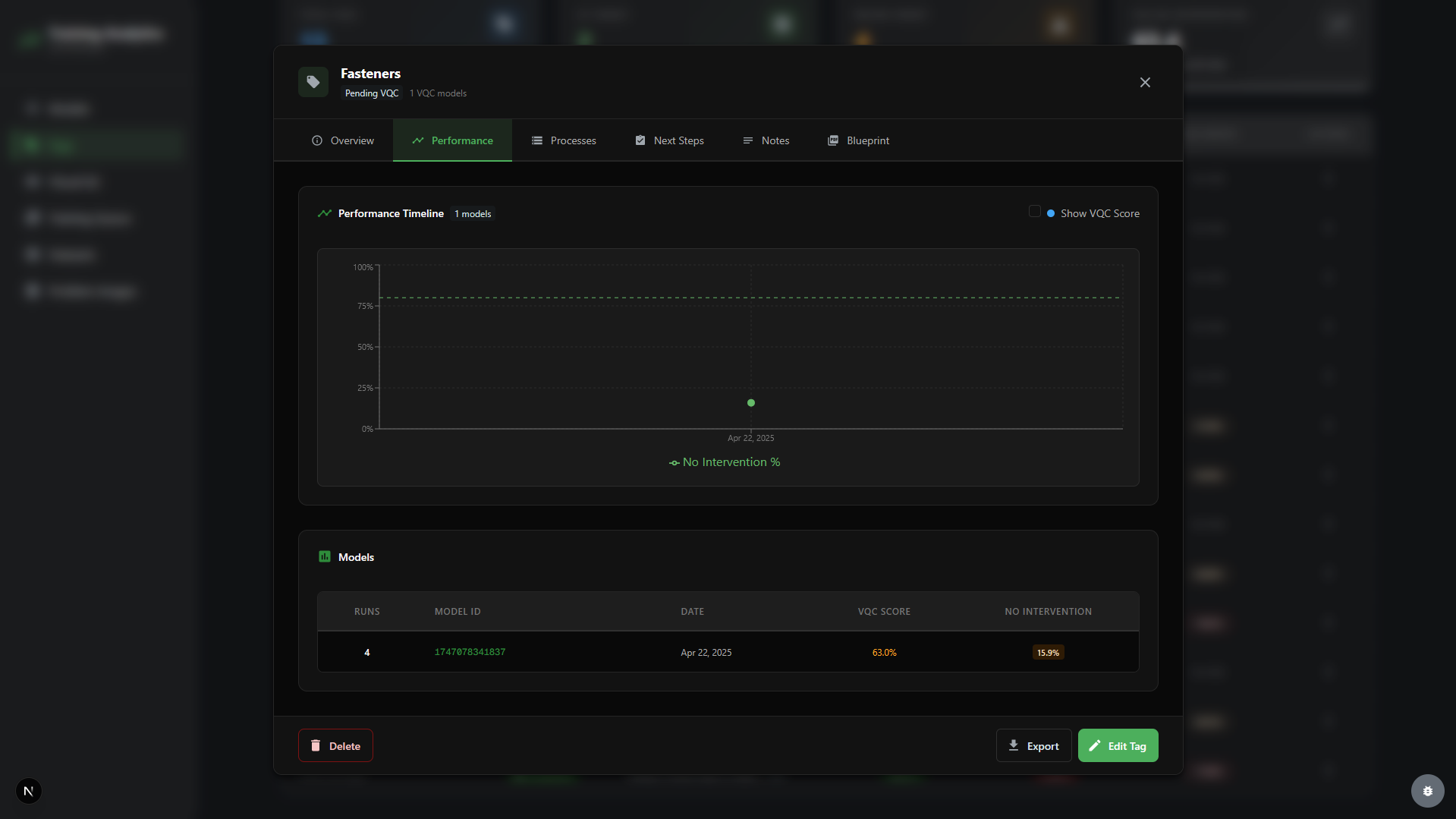Viewport: 1456px width, 819px height.
Task: Click the Performance Timeline trend icon
Action: coord(325,213)
